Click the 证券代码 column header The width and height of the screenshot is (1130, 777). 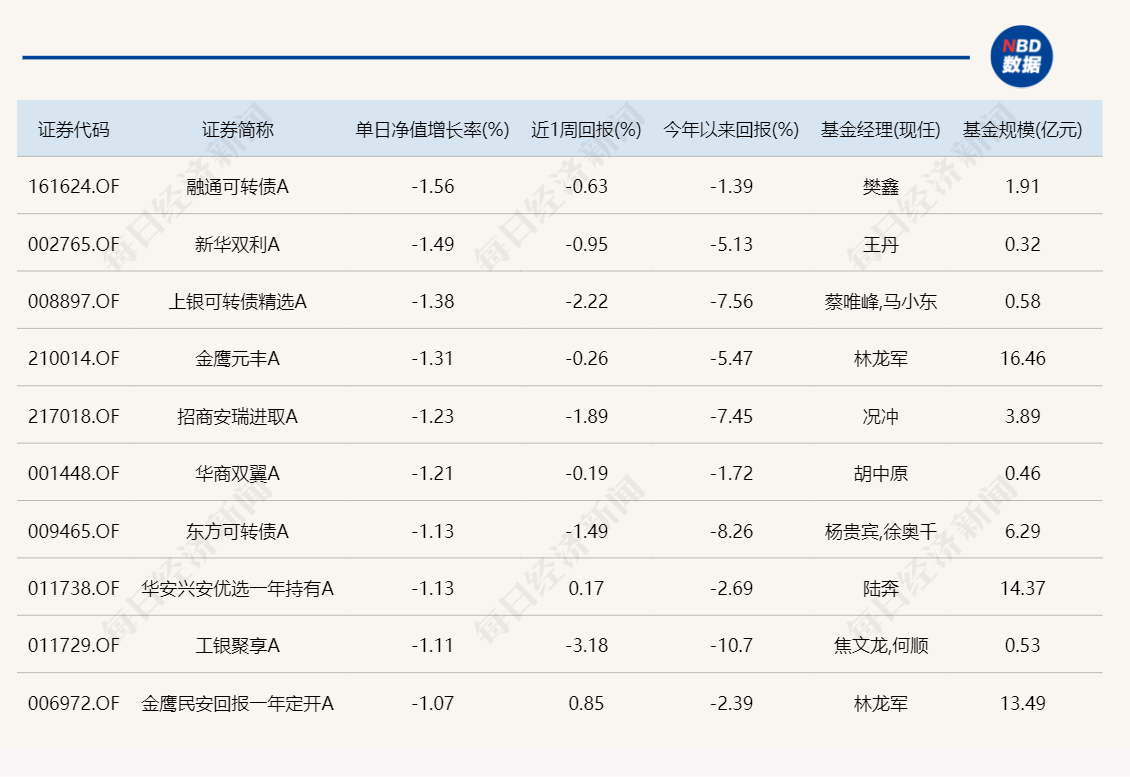coord(74,130)
